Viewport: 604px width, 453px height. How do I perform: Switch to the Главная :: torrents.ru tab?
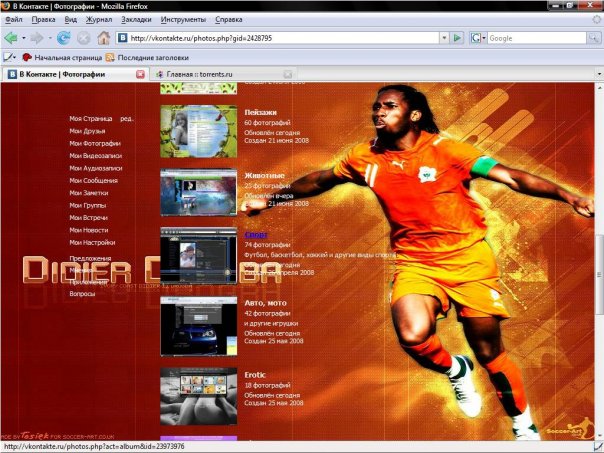coord(223,74)
